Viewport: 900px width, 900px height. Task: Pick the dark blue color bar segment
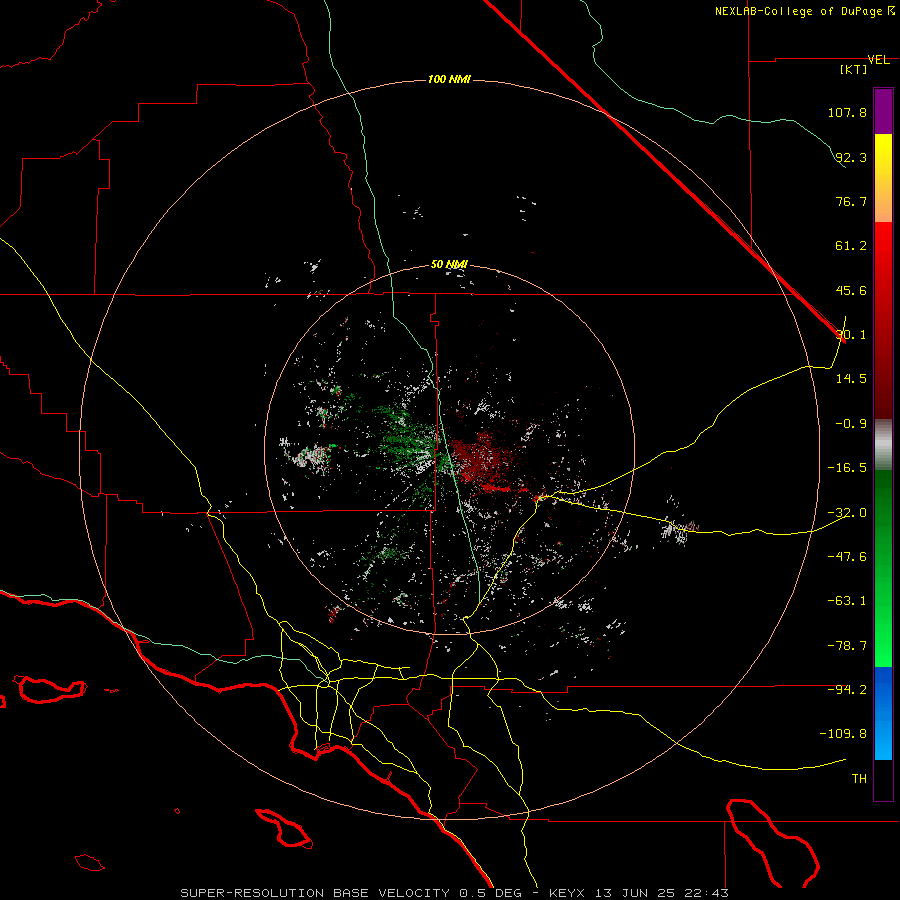pyautogui.click(x=883, y=689)
